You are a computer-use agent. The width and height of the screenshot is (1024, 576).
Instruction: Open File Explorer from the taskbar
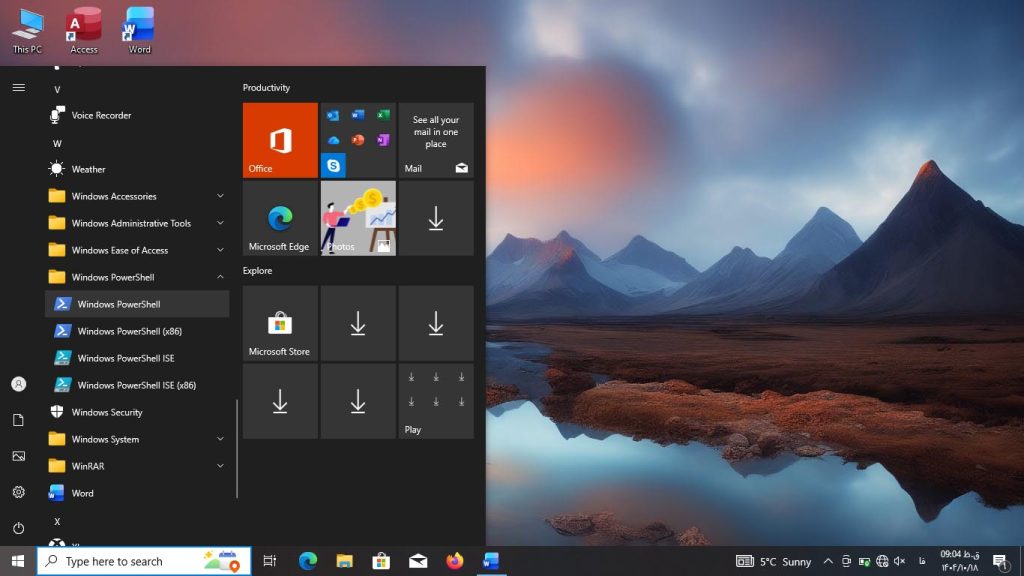point(344,561)
